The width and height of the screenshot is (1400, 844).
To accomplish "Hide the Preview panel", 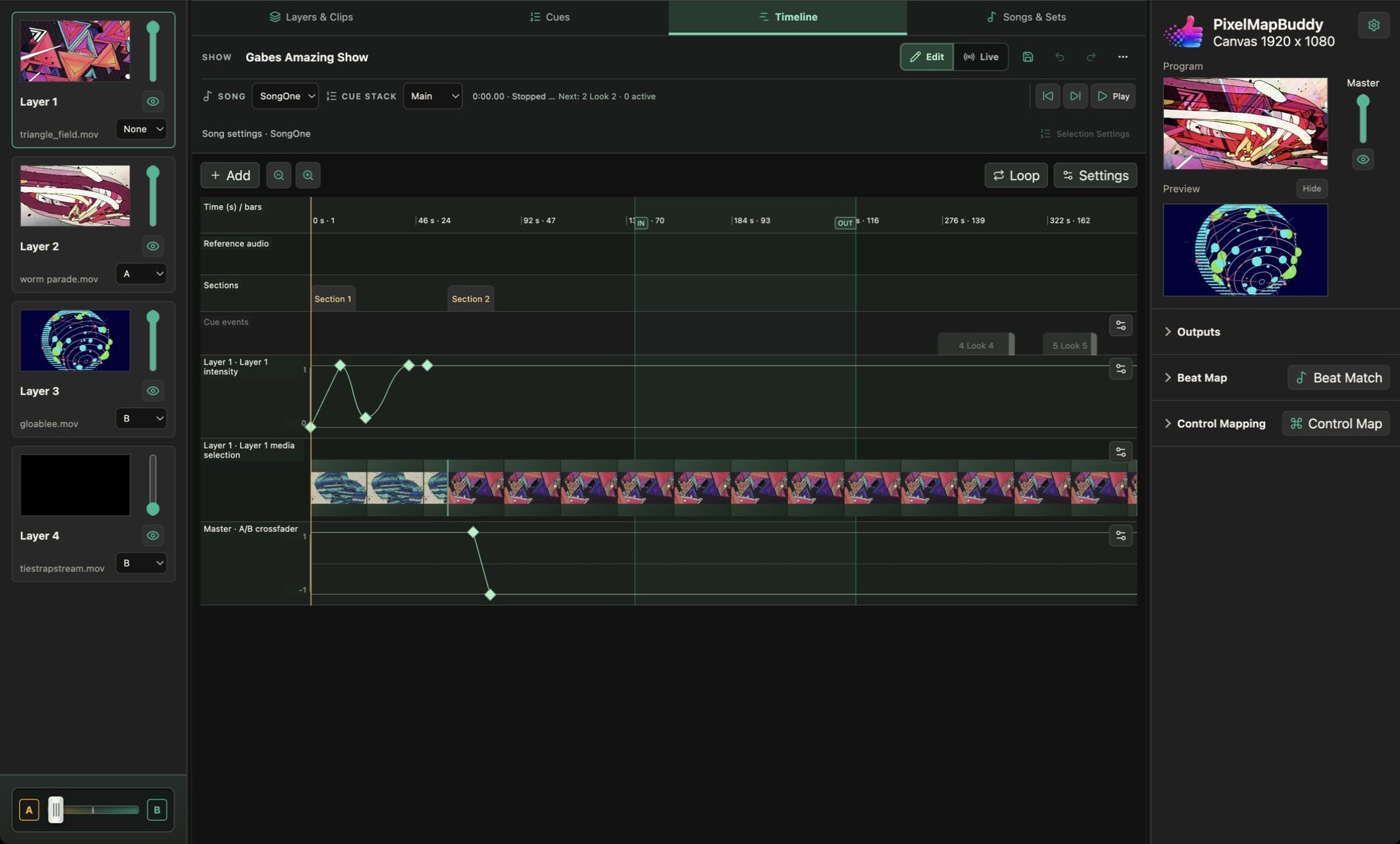I will [1311, 189].
